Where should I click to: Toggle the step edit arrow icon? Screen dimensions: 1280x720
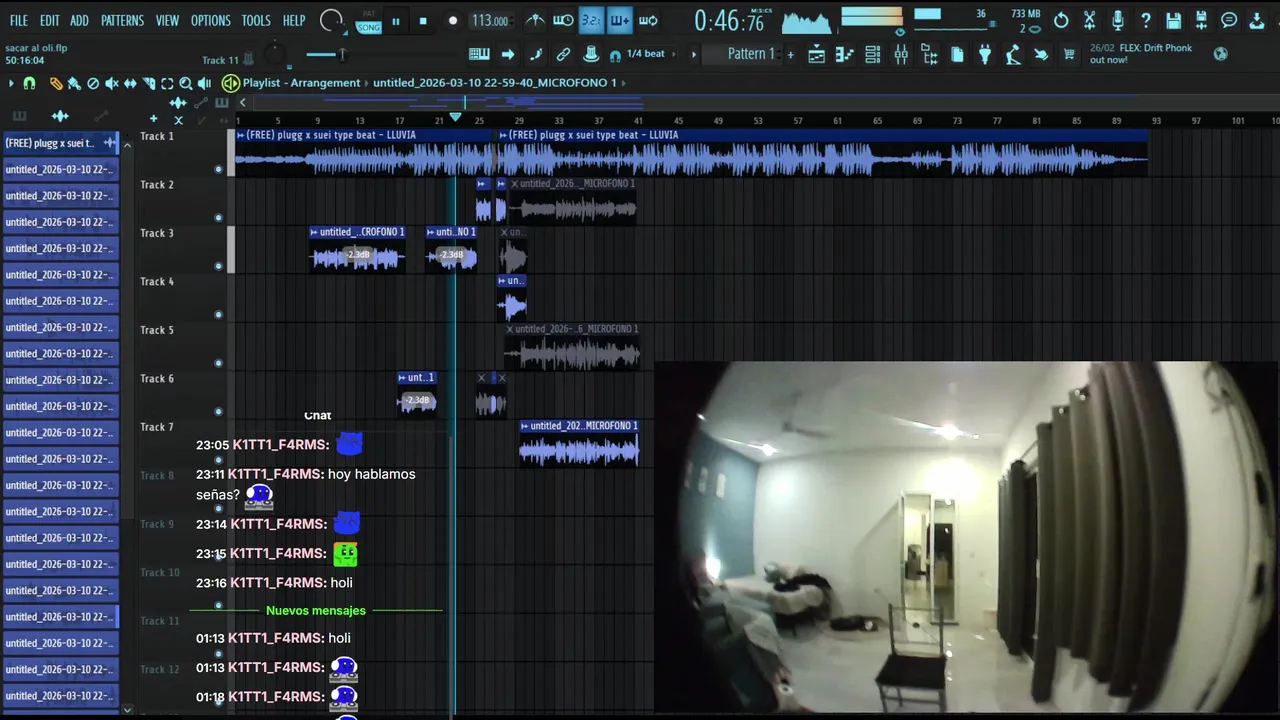click(507, 54)
